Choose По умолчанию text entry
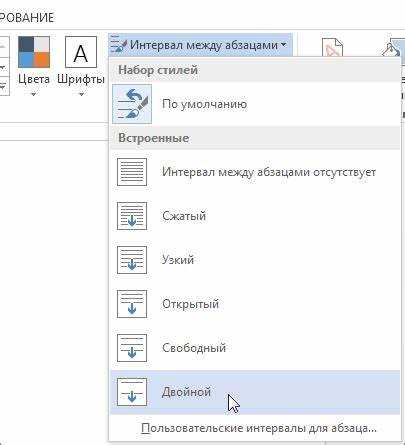405x445 pixels. (x=204, y=104)
